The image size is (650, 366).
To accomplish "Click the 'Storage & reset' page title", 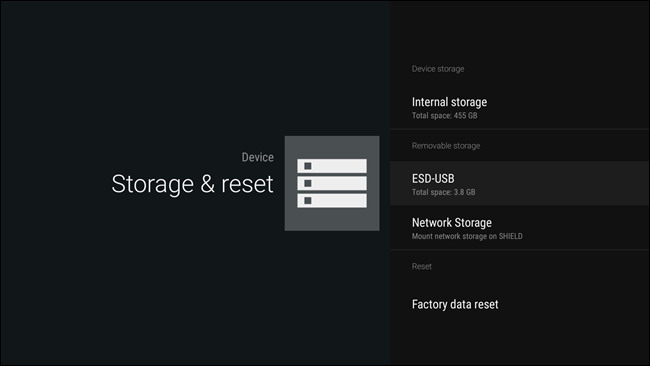I will 192,184.
